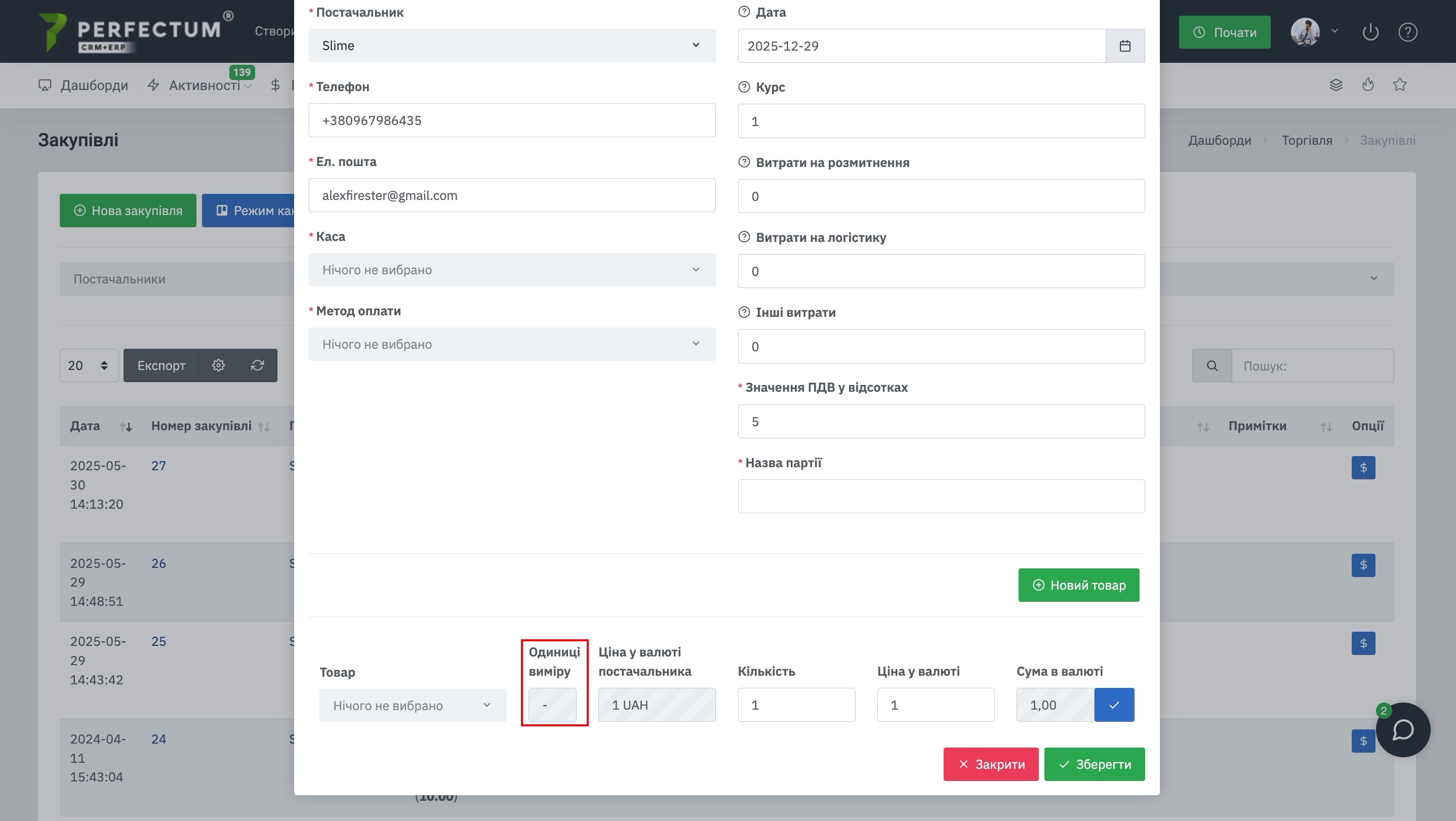Open Активності menu
Image resolution: width=1456 pixels, height=821 pixels.
click(x=204, y=86)
